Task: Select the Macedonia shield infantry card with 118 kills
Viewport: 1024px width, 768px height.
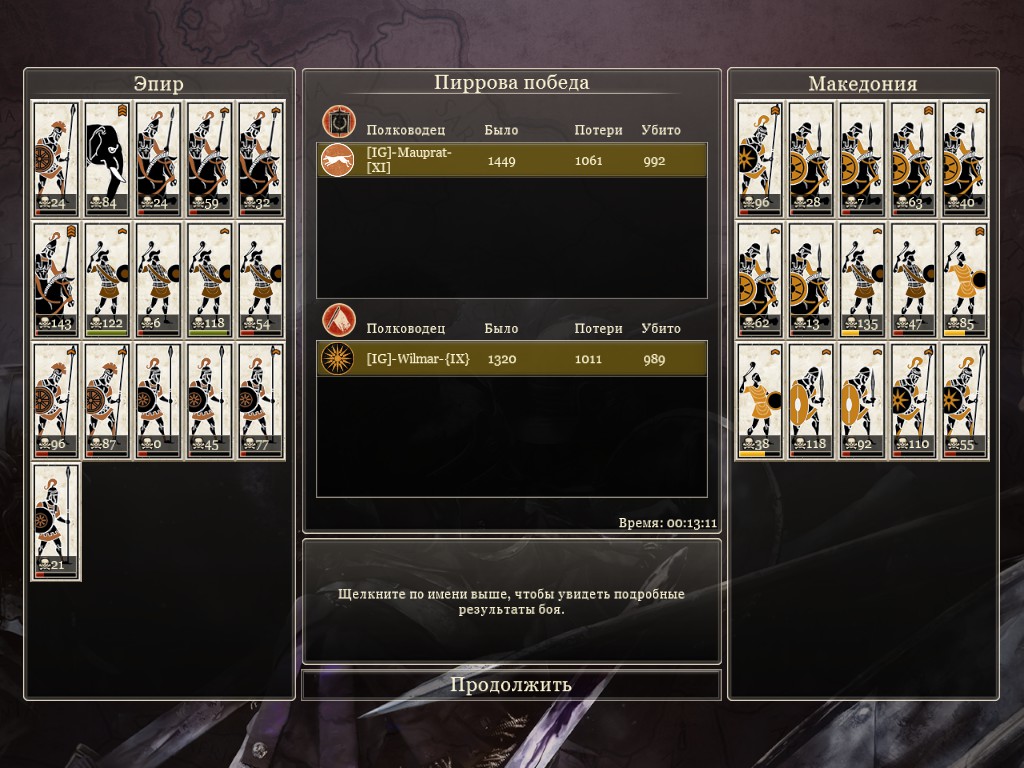Action: pos(810,401)
